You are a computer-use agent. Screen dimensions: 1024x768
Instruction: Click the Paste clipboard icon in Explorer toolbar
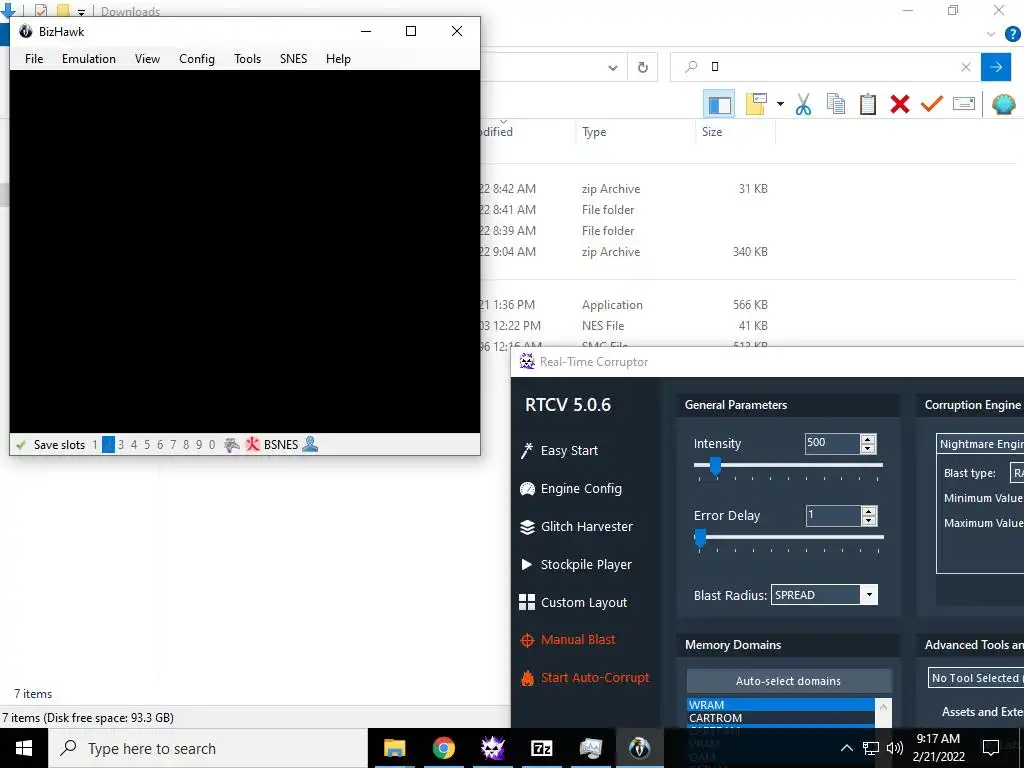tap(868, 104)
